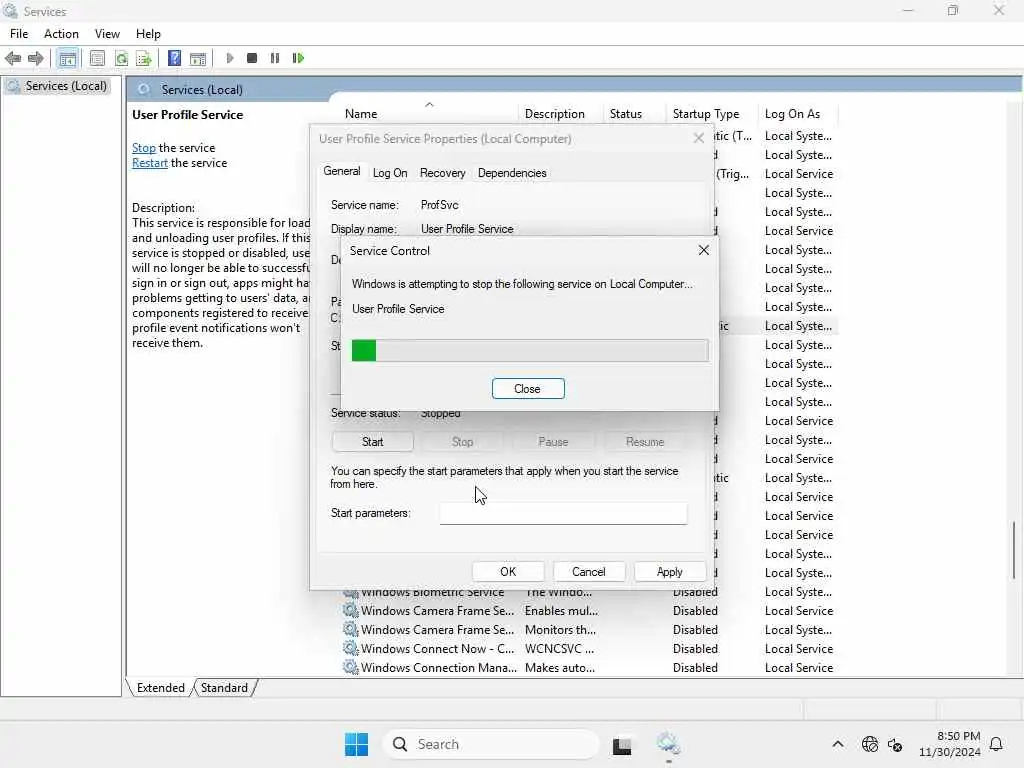Click Apply in the Properties dialog
Image resolution: width=1024 pixels, height=768 pixels.
(669, 571)
